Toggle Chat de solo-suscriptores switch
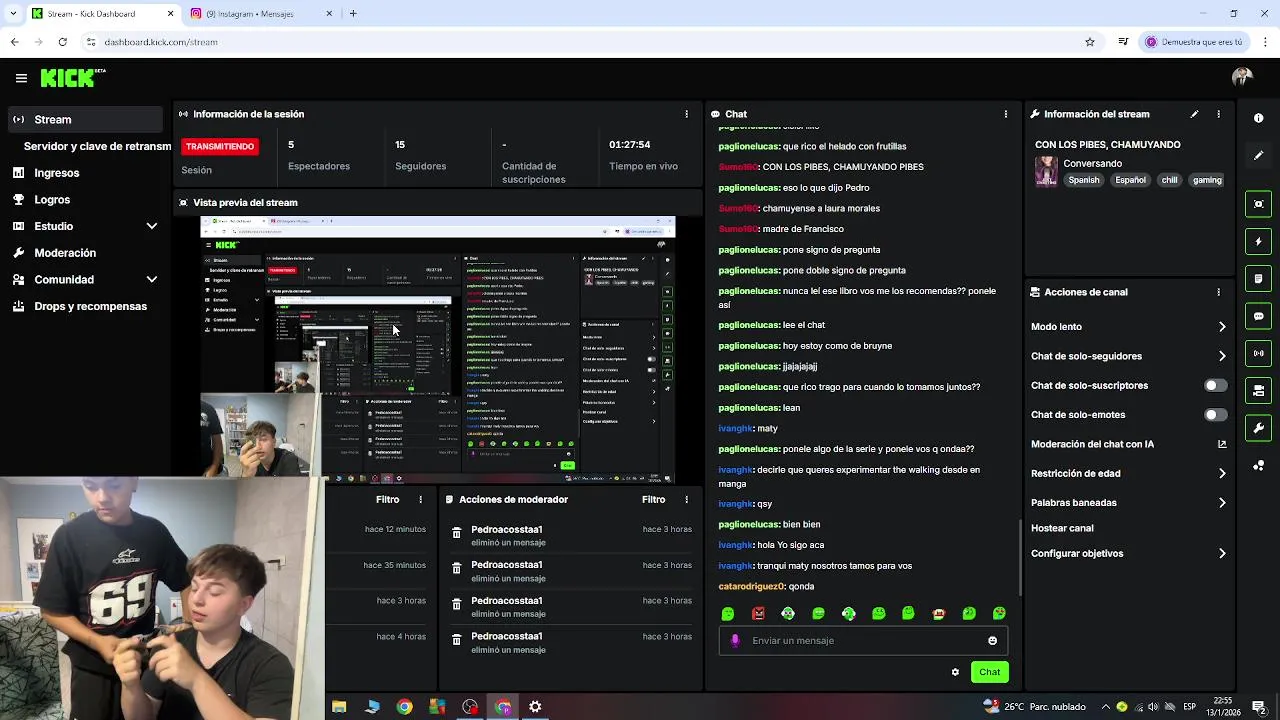 click(1215, 385)
